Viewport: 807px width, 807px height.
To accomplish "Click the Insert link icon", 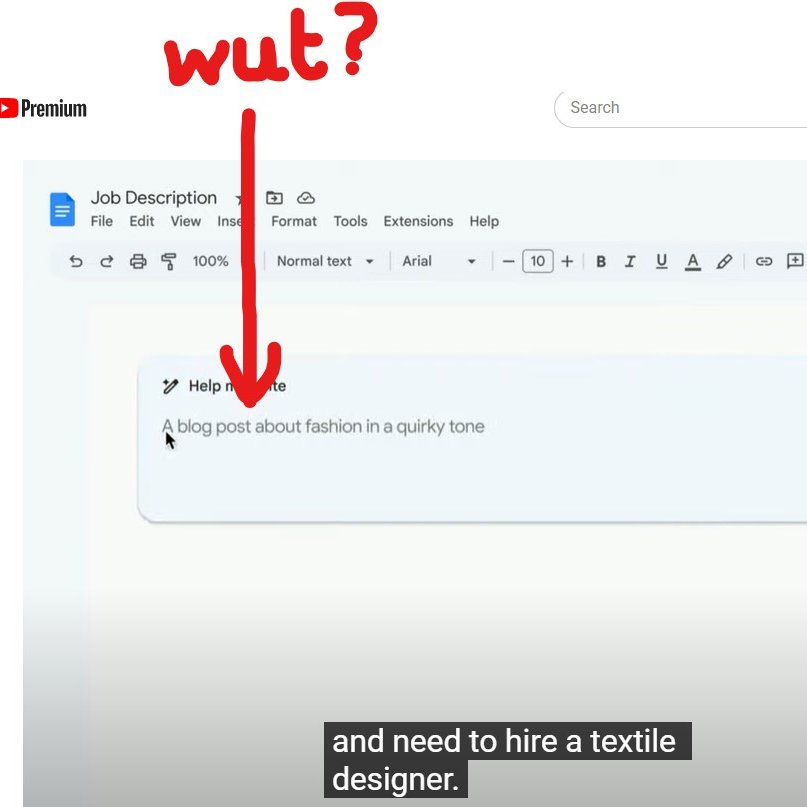I will 764,261.
